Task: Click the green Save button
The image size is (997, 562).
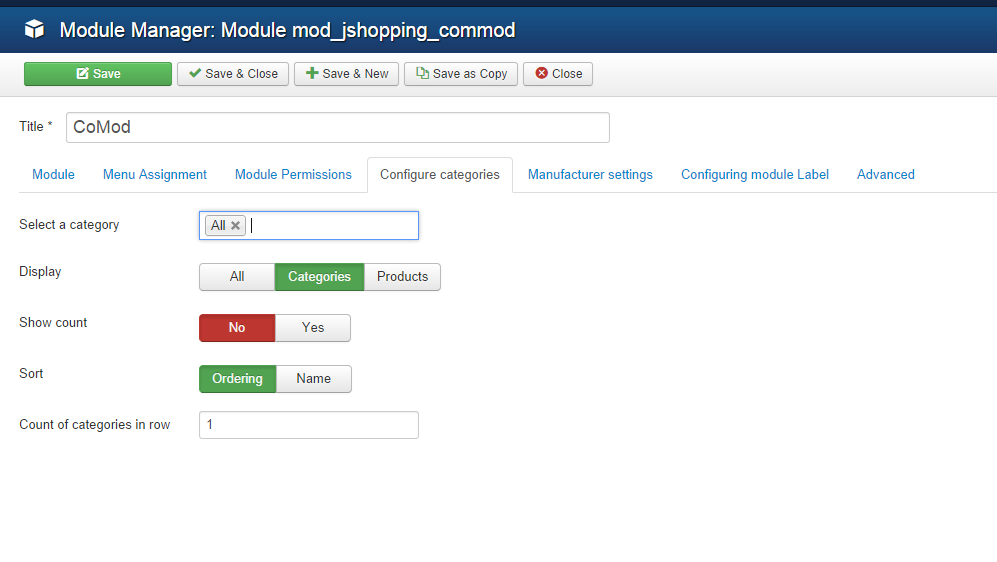Action: coord(98,74)
